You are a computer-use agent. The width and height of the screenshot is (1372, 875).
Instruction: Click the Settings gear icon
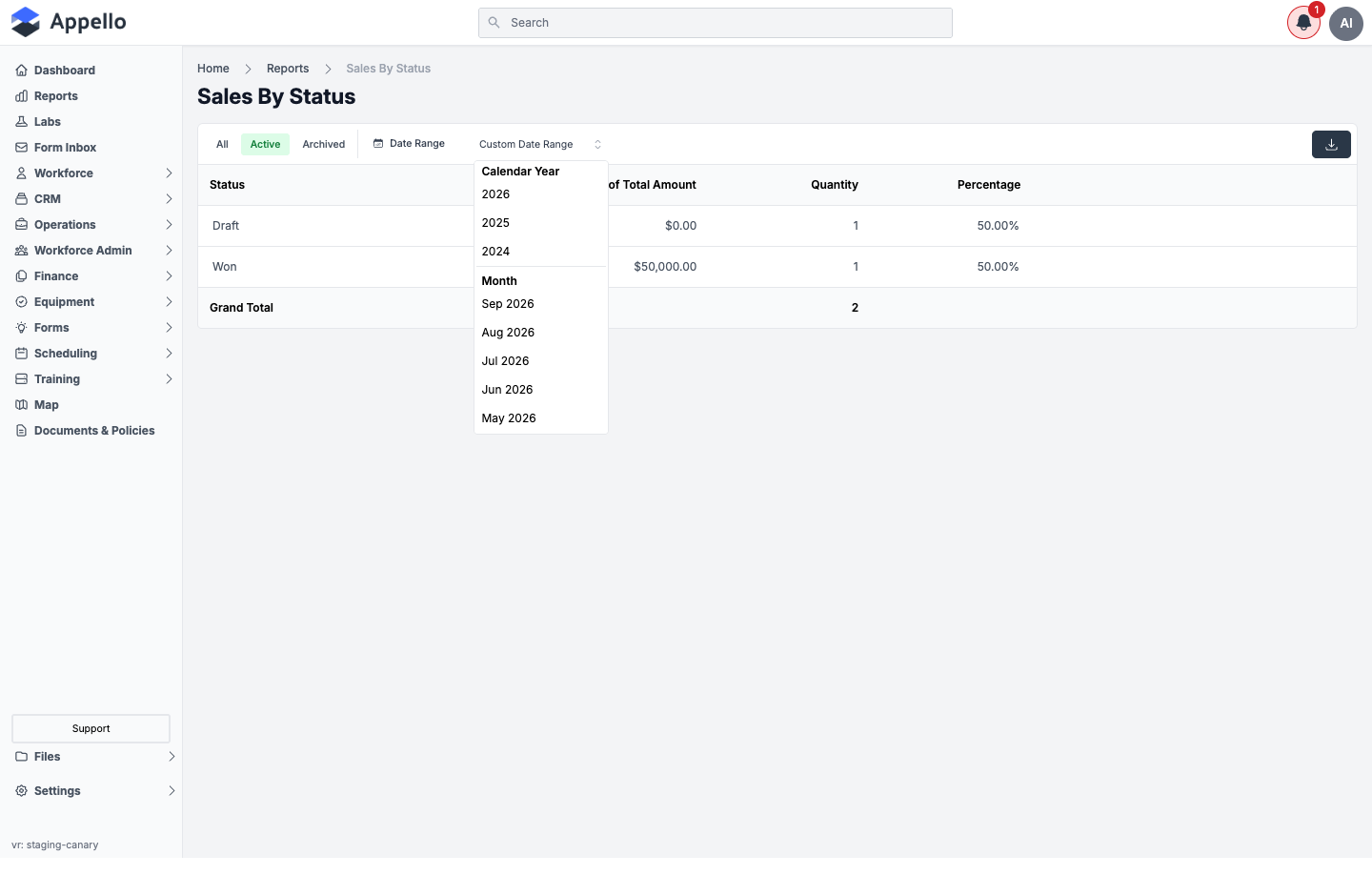pos(21,791)
